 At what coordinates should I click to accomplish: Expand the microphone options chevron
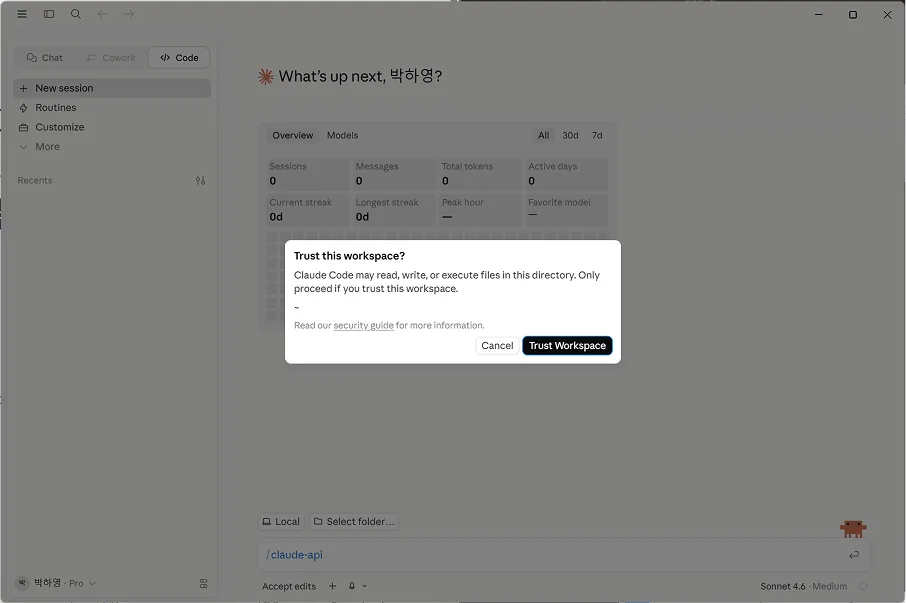365,586
